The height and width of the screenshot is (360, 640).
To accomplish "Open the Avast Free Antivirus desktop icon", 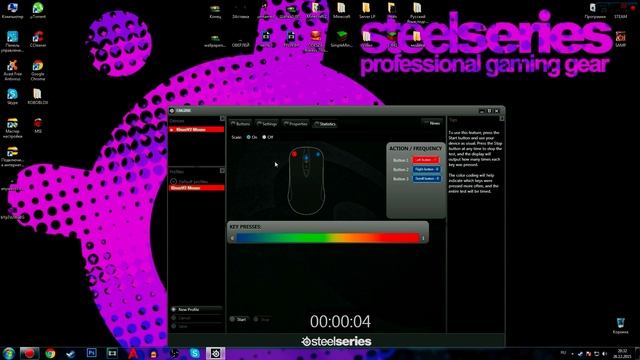I will tap(12, 70).
